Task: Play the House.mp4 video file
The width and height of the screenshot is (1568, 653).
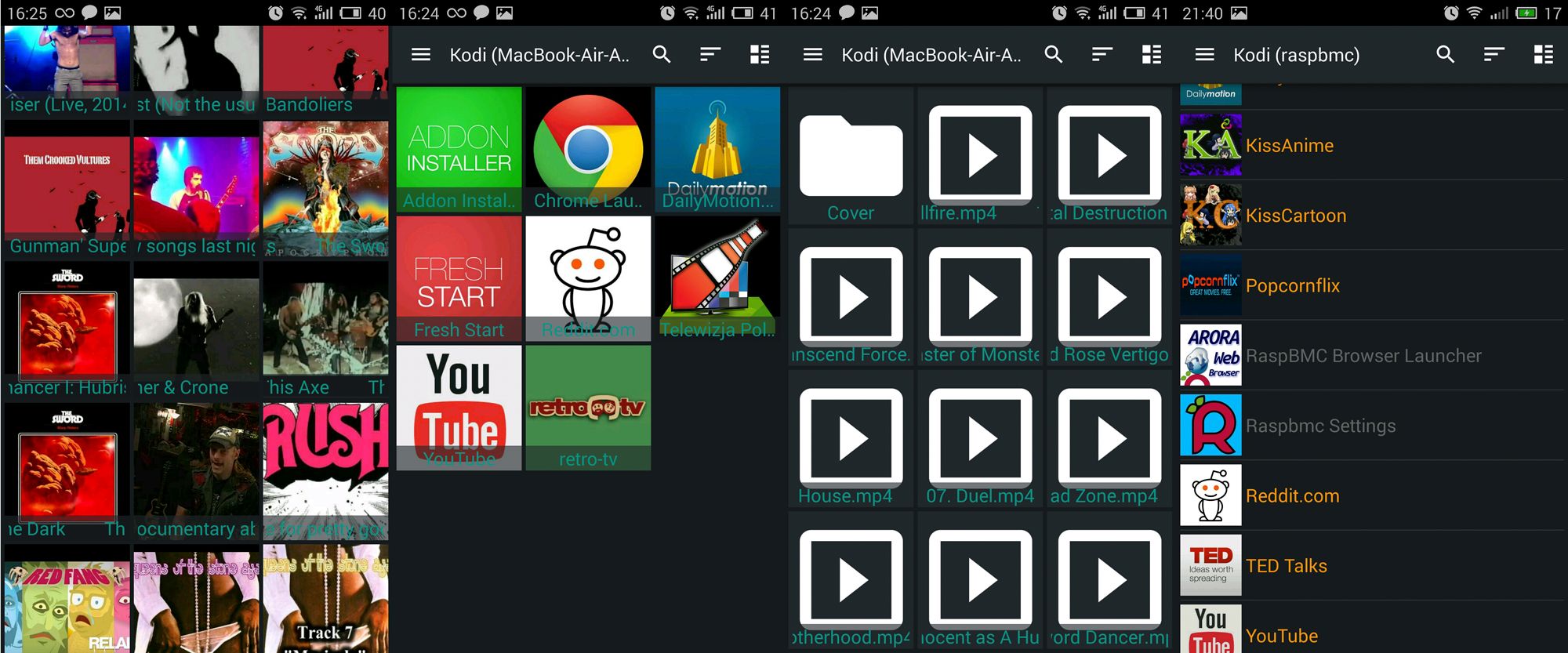Action: pyautogui.click(x=851, y=439)
